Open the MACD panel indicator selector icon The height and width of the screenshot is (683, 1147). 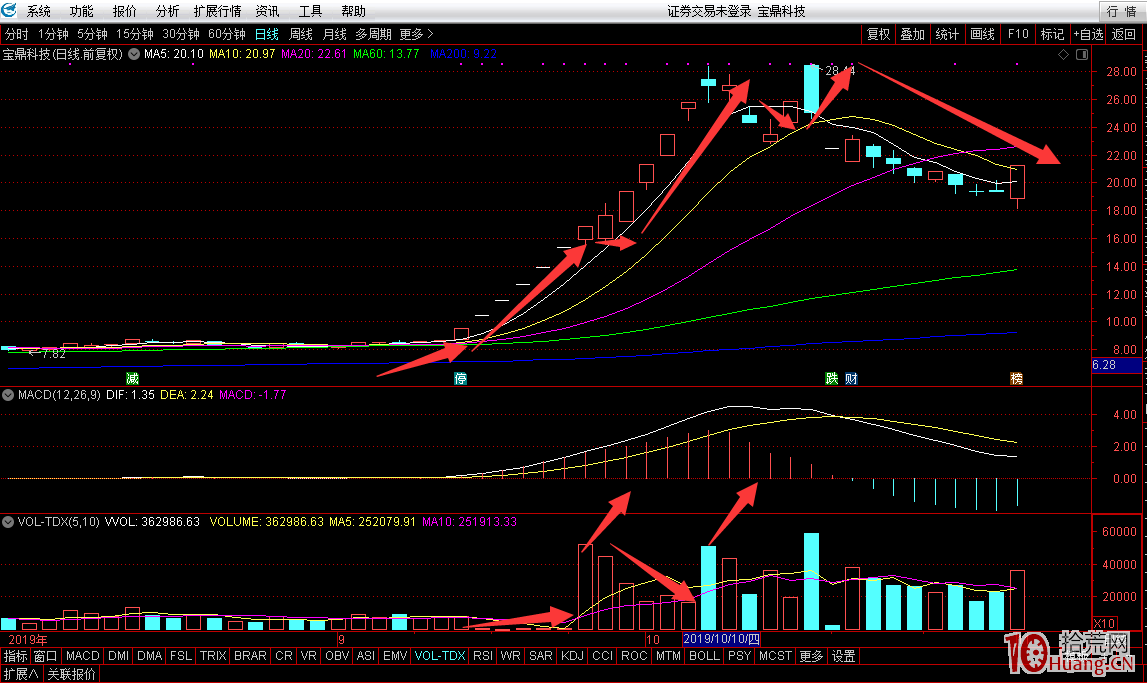[x=8, y=395]
